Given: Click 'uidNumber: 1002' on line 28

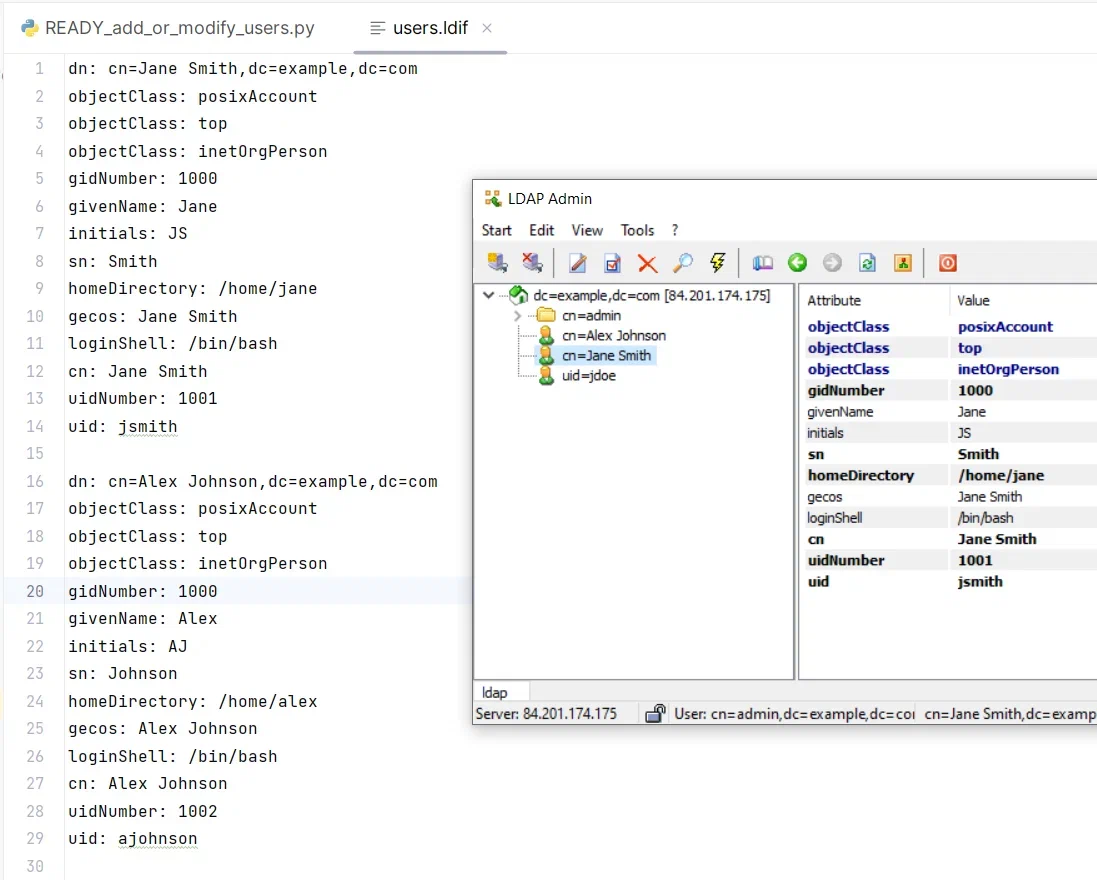Looking at the screenshot, I should 143,811.
